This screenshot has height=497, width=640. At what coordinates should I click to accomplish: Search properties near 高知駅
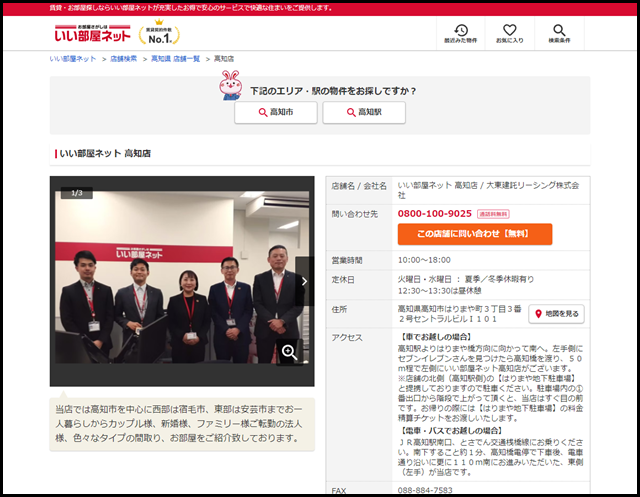coord(364,112)
